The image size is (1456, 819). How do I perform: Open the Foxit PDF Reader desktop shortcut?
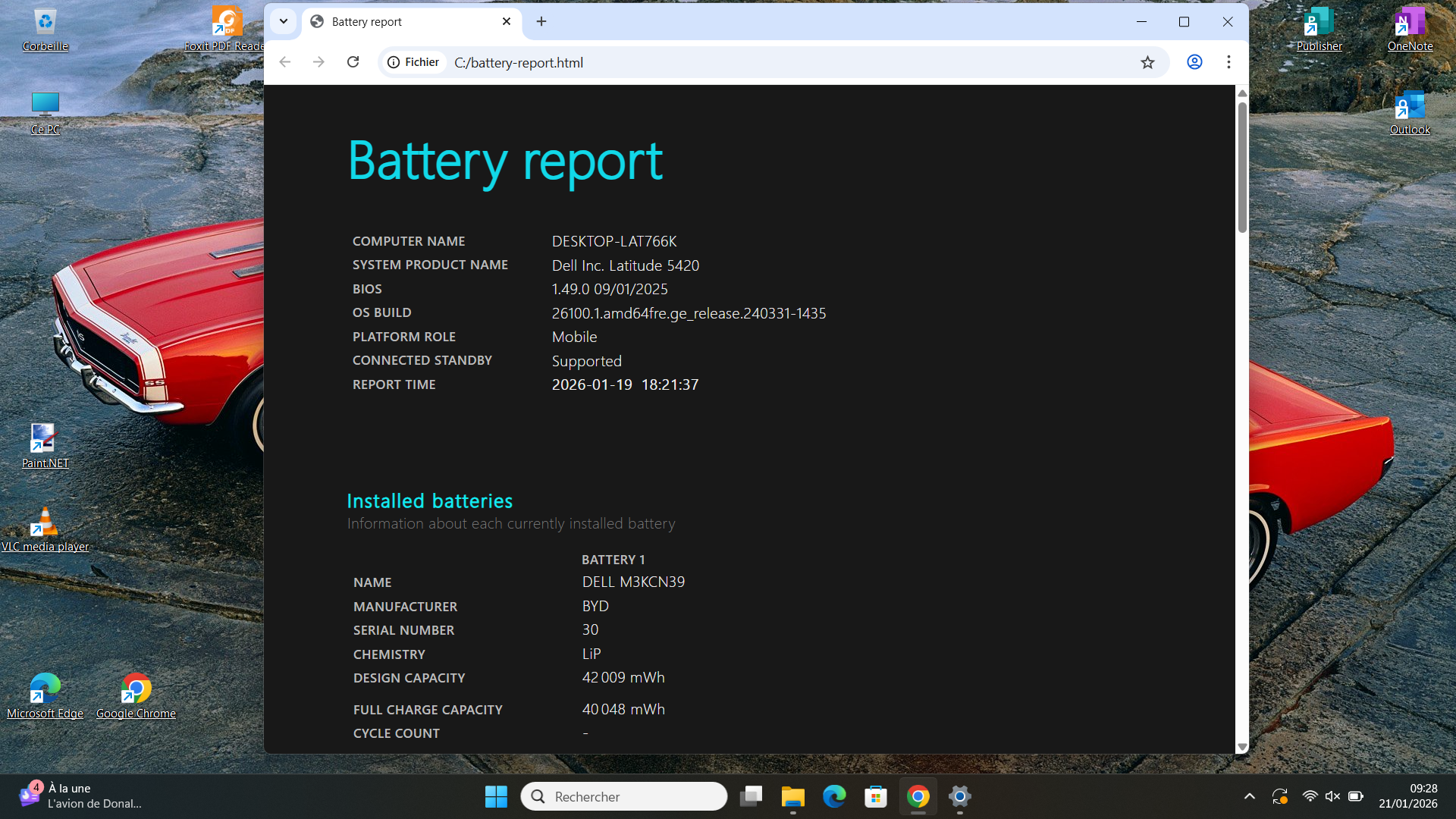click(225, 30)
